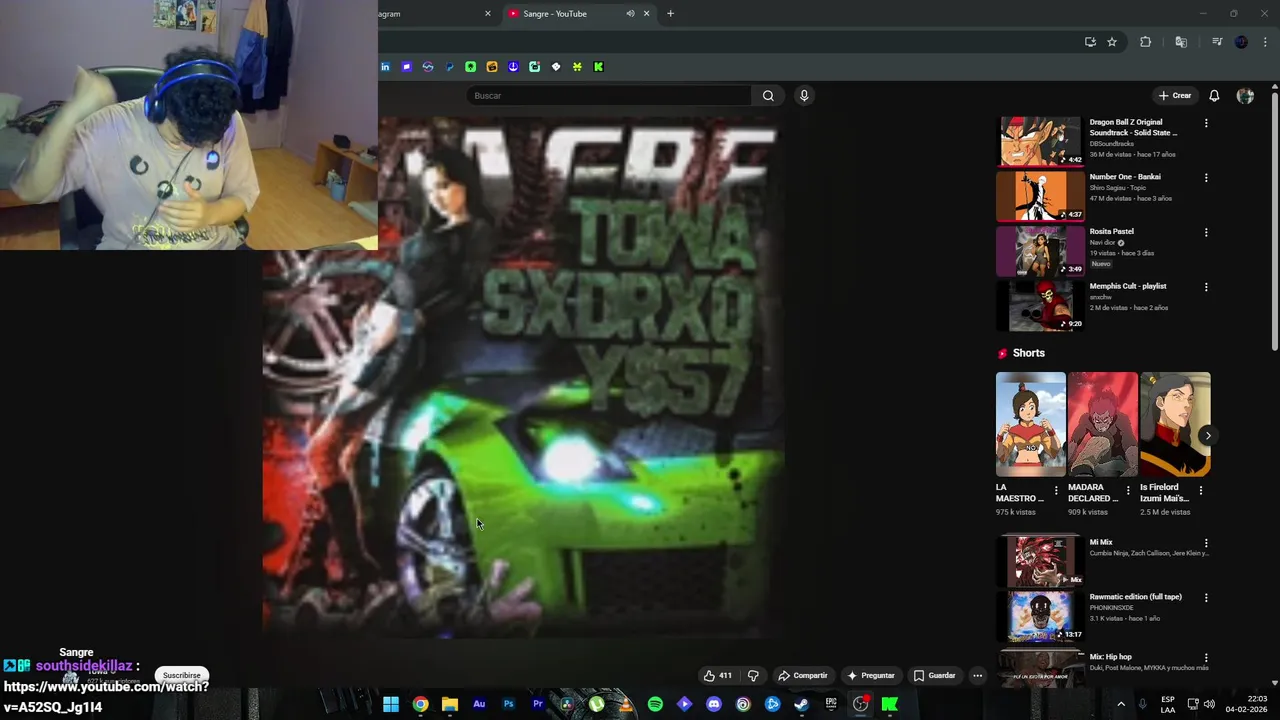Dislike the Sangre video
The width and height of the screenshot is (1280, 720).
(753, 675)
